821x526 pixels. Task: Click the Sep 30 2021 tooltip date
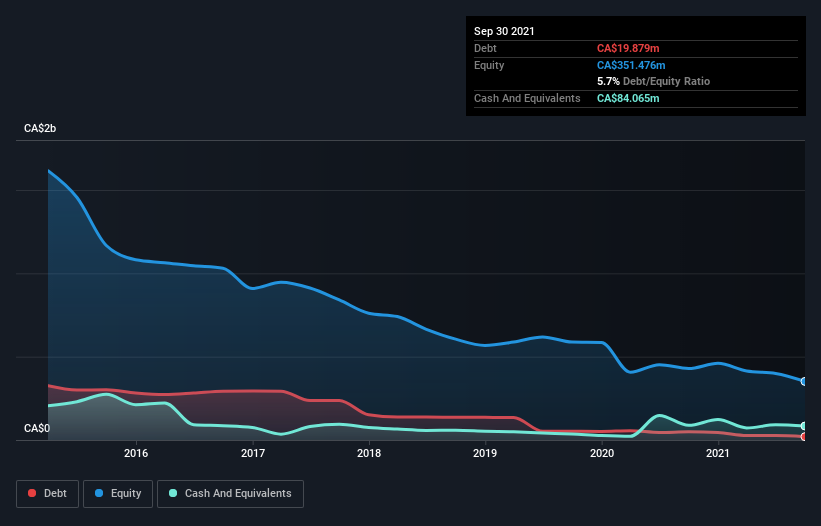pos(504,31)
